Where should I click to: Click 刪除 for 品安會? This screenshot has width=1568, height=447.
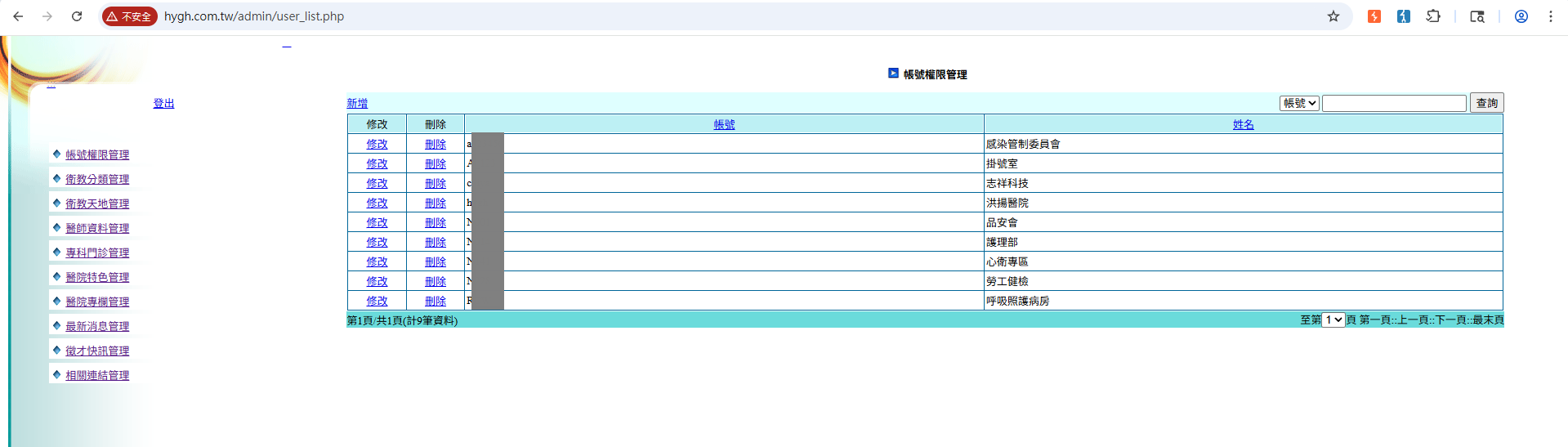click(436, 222)
